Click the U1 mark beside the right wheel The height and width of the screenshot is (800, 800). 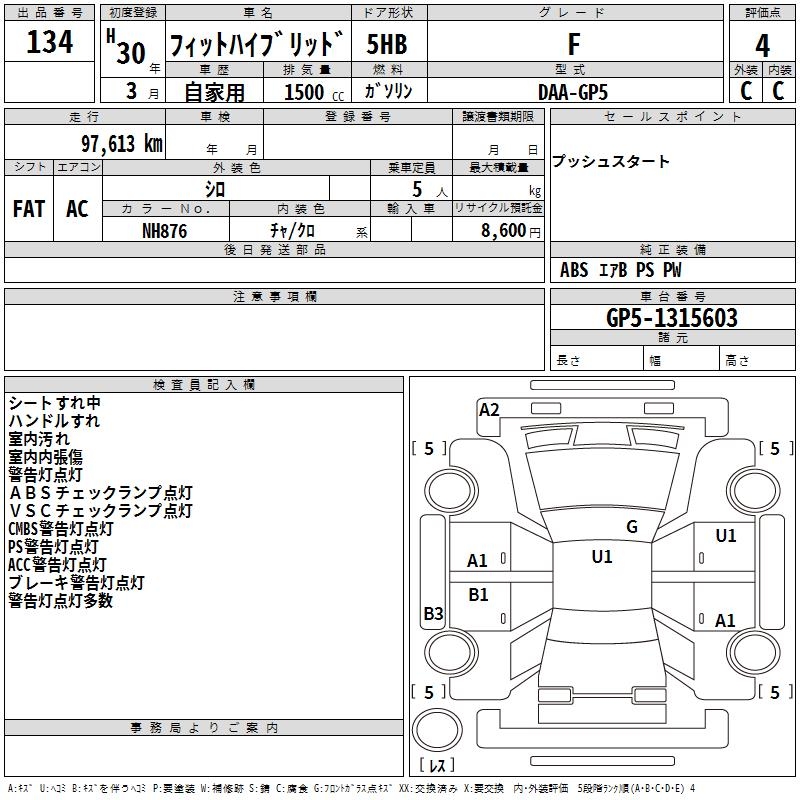click(x=725, y=536)
